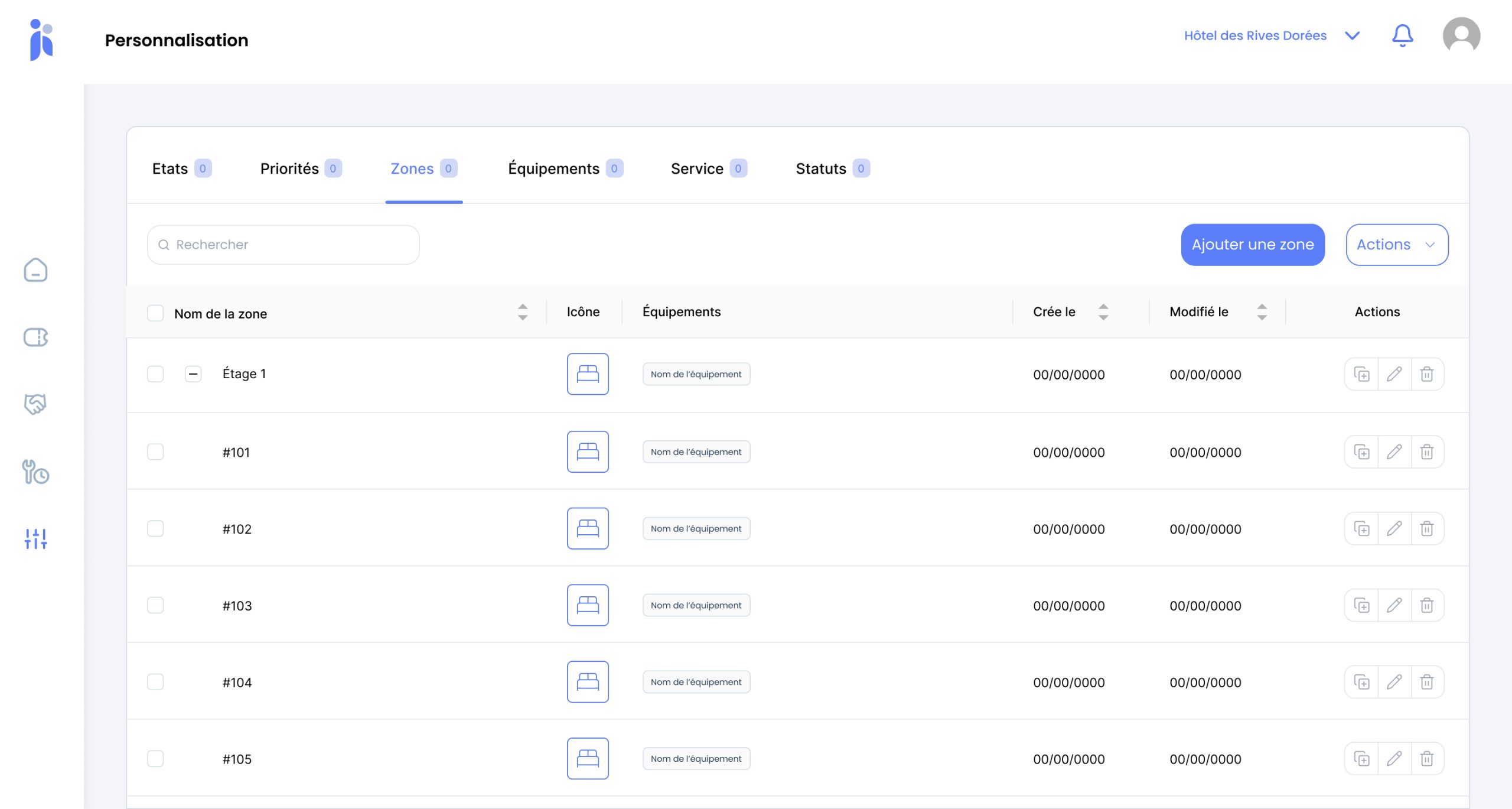
Task: Open the notifications bell
Action: pyautogui.click(x=1402, y=36)
